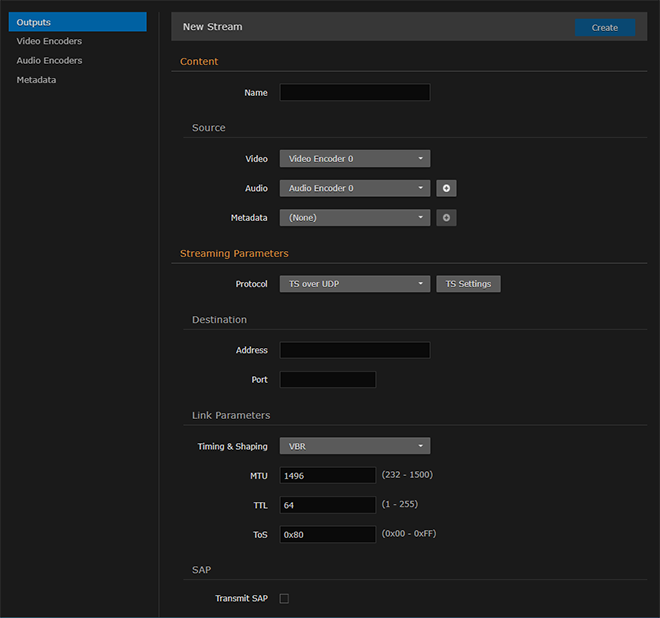
Task: Open TS Settings
Action: (x=468, y=284)
